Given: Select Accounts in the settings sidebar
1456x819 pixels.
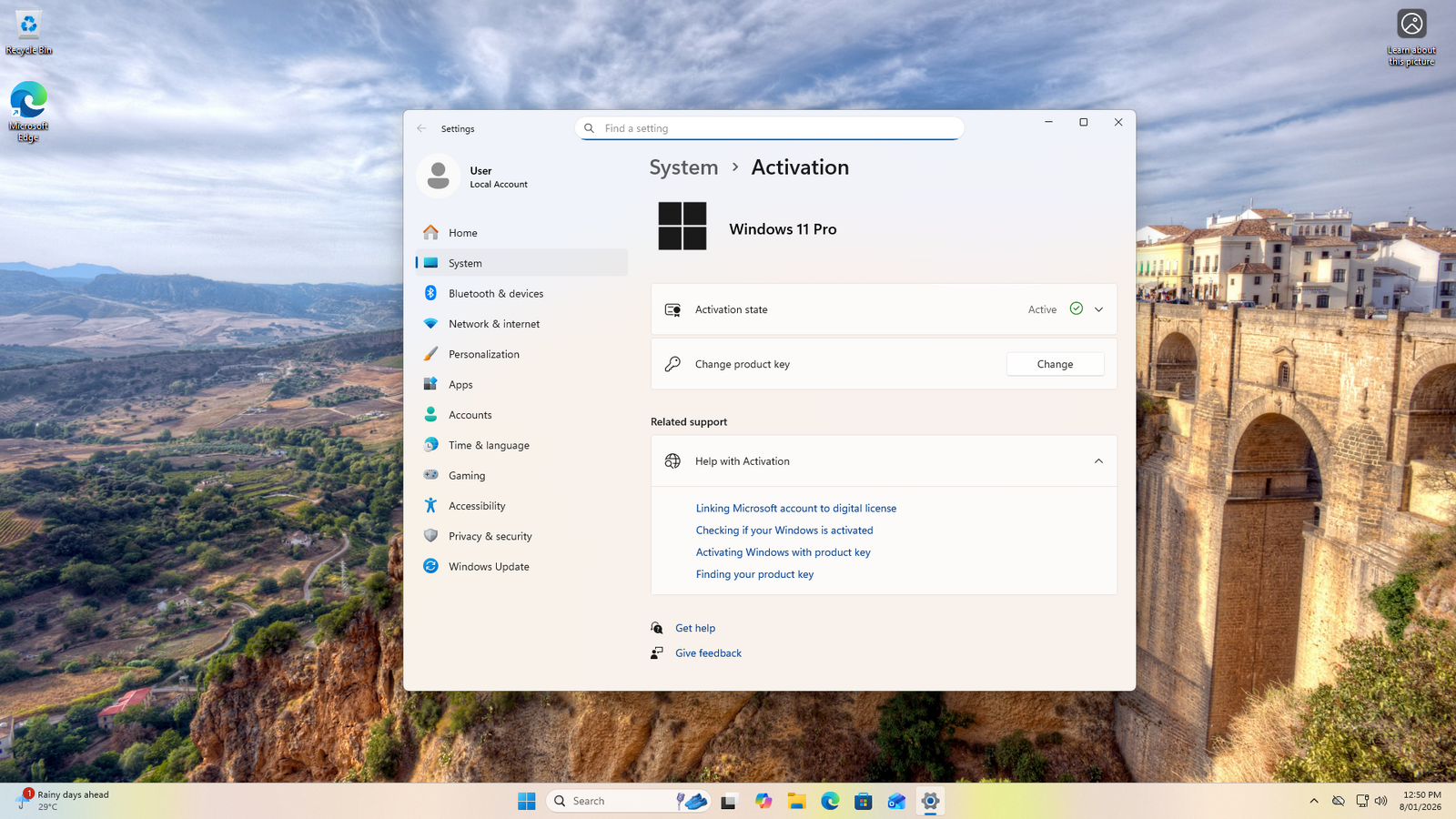Looking at the screenshot, I should point(470,415).
